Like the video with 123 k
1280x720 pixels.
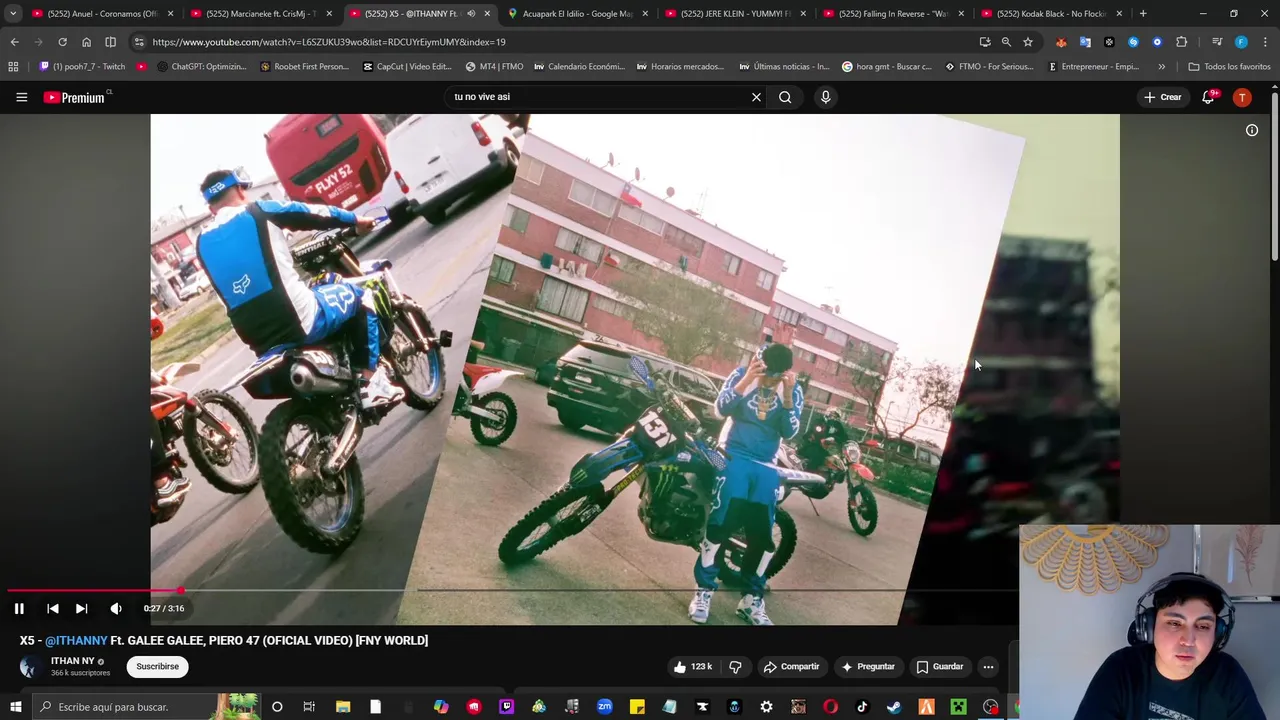click(692, 667)
